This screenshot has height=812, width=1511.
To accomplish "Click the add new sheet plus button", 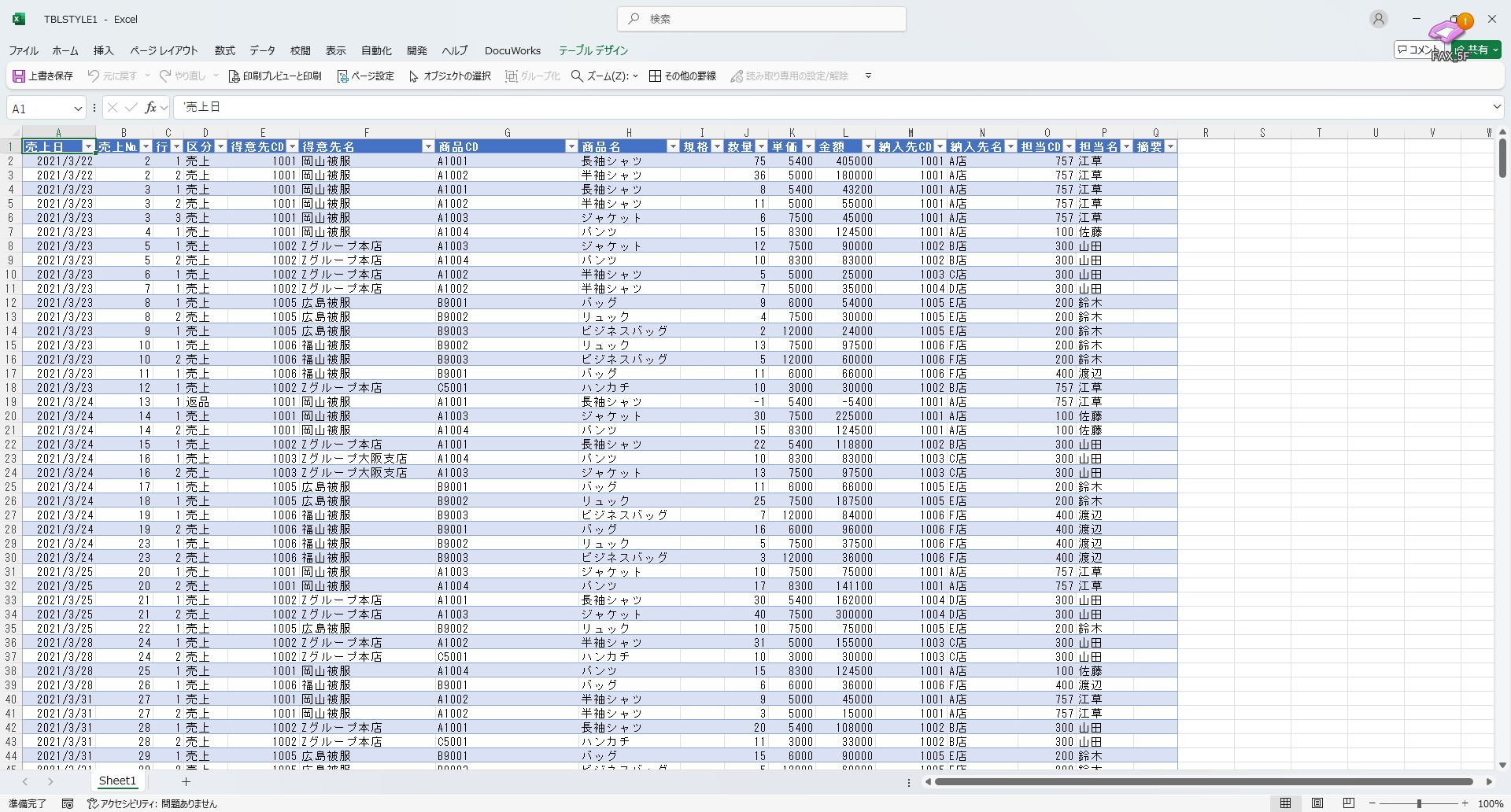I will pyautogui.click(x=186, y=781).
